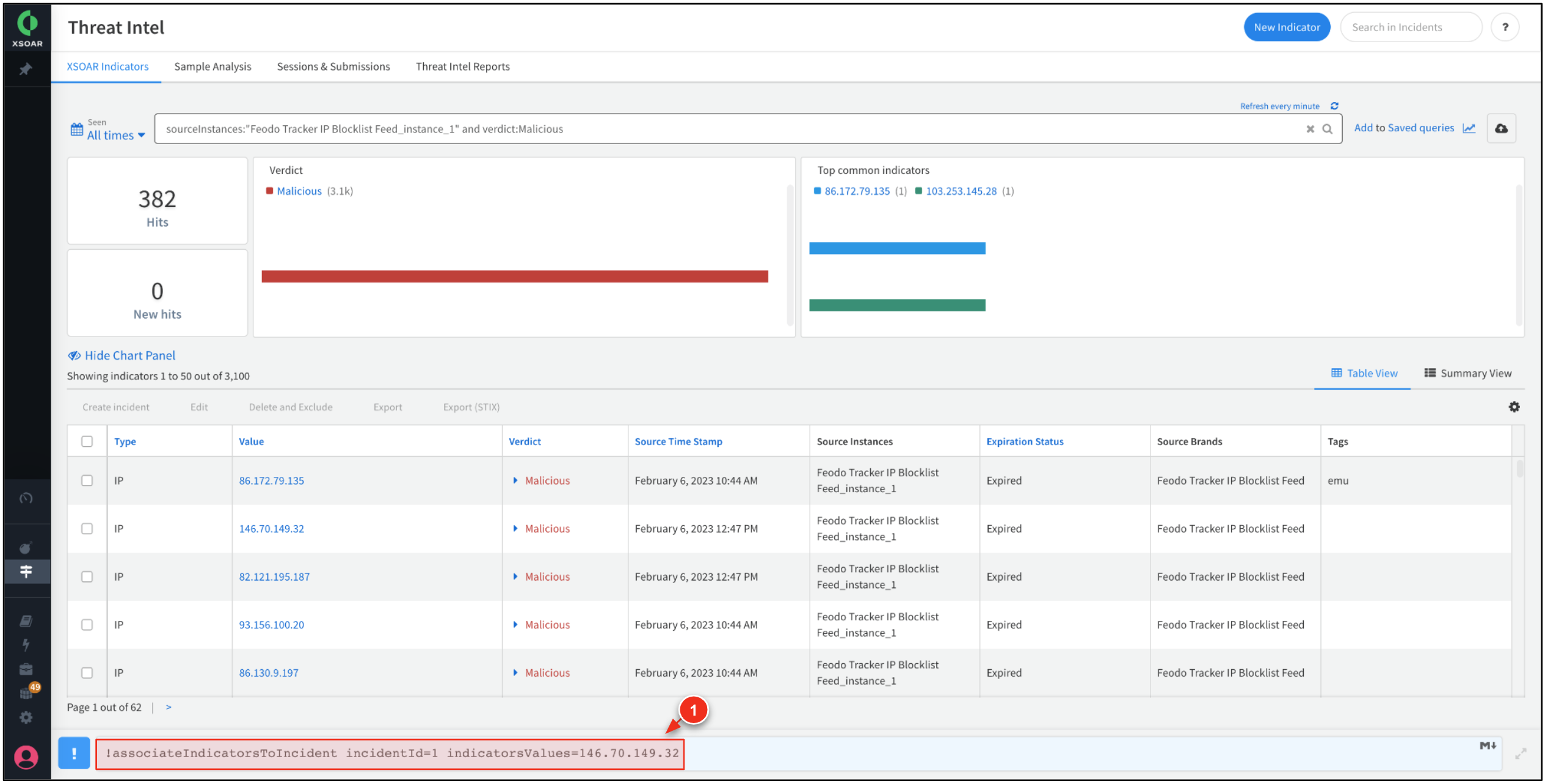Open the user profile avatar
This screenshot has height=784, width=1545.
[x=26, y=757]
